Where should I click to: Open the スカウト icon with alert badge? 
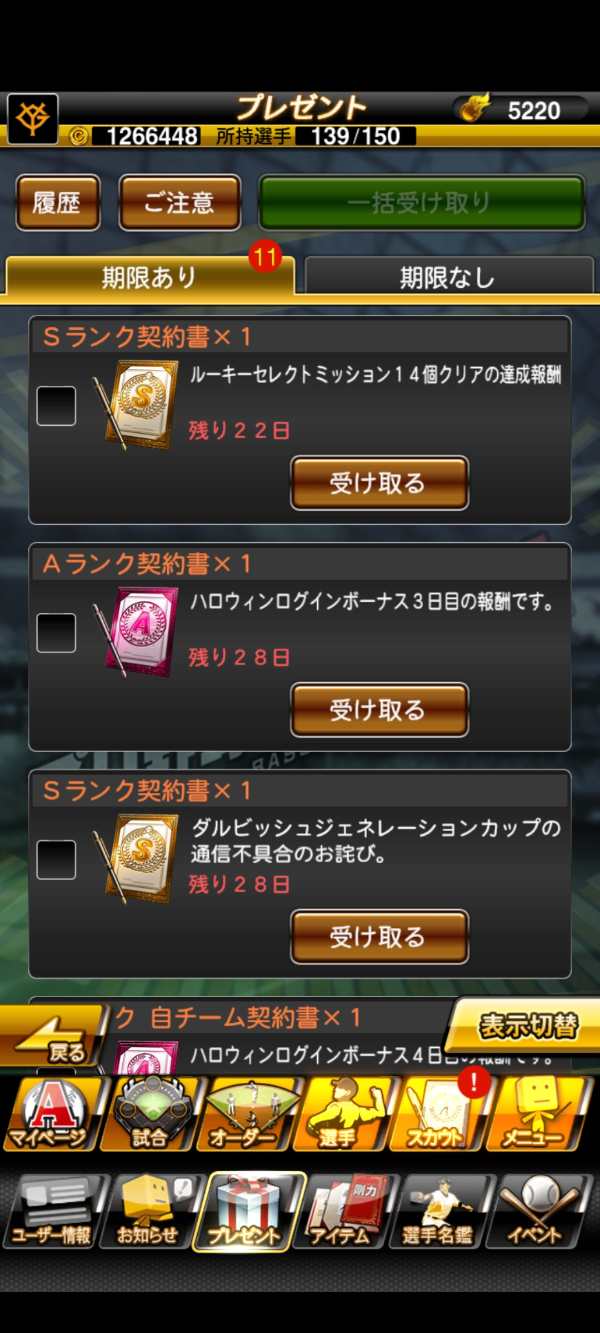(441, 1114)
